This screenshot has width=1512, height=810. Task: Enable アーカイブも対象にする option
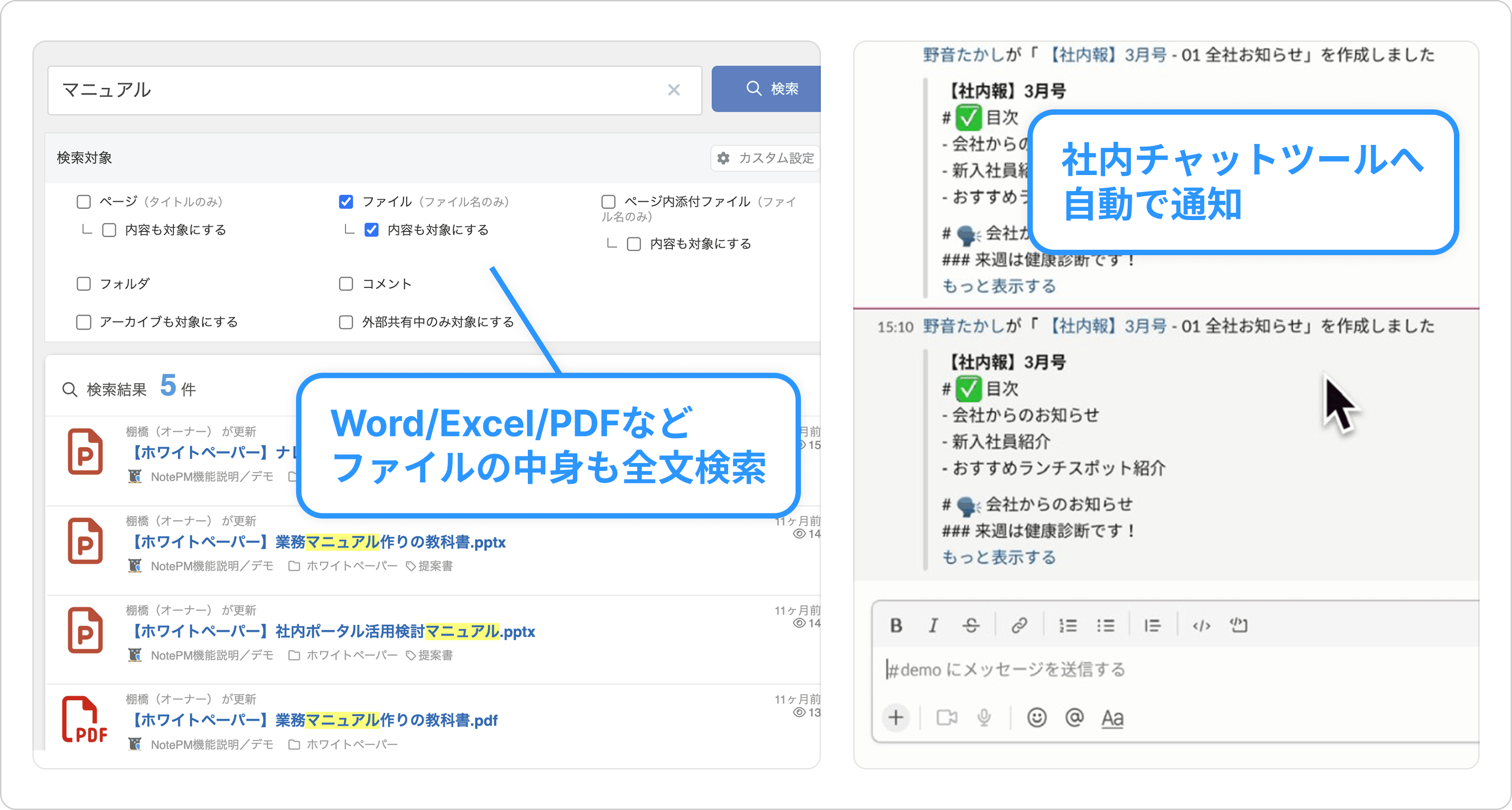[x=84, y=322]
